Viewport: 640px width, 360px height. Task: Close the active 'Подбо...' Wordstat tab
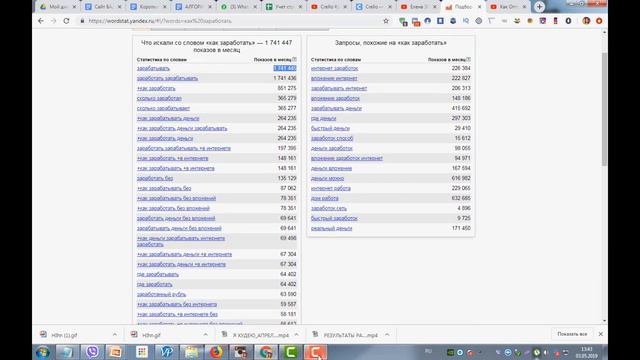[479, 7]
